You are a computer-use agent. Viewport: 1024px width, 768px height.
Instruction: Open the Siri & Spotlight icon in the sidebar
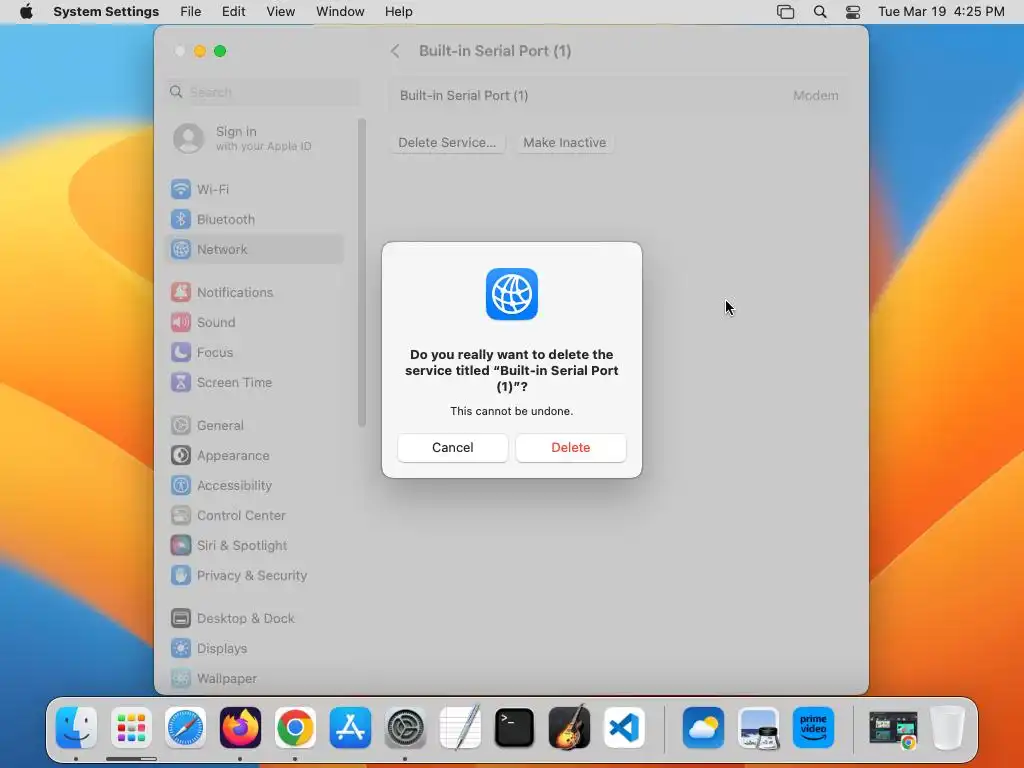point(181,546)
